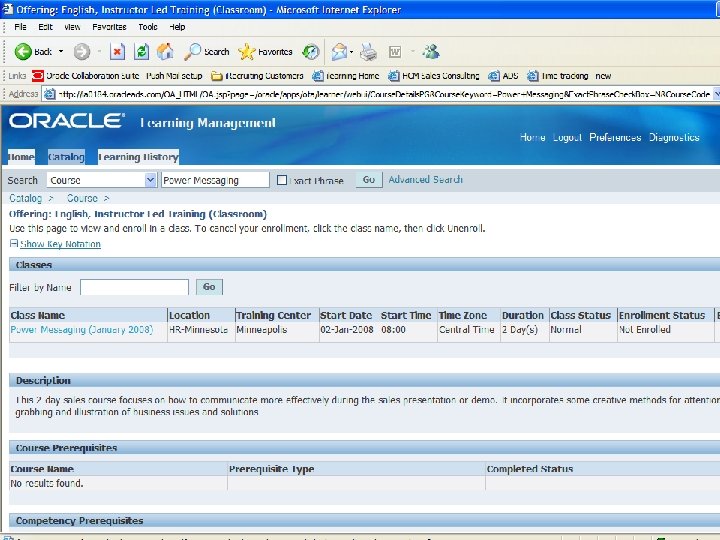Toggle the Exact Phrase checkbox
The image size is (720, 540).
(x=282, y=180)
